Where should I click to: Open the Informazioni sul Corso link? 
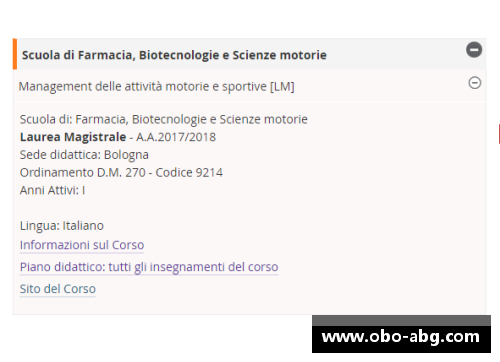82,245
